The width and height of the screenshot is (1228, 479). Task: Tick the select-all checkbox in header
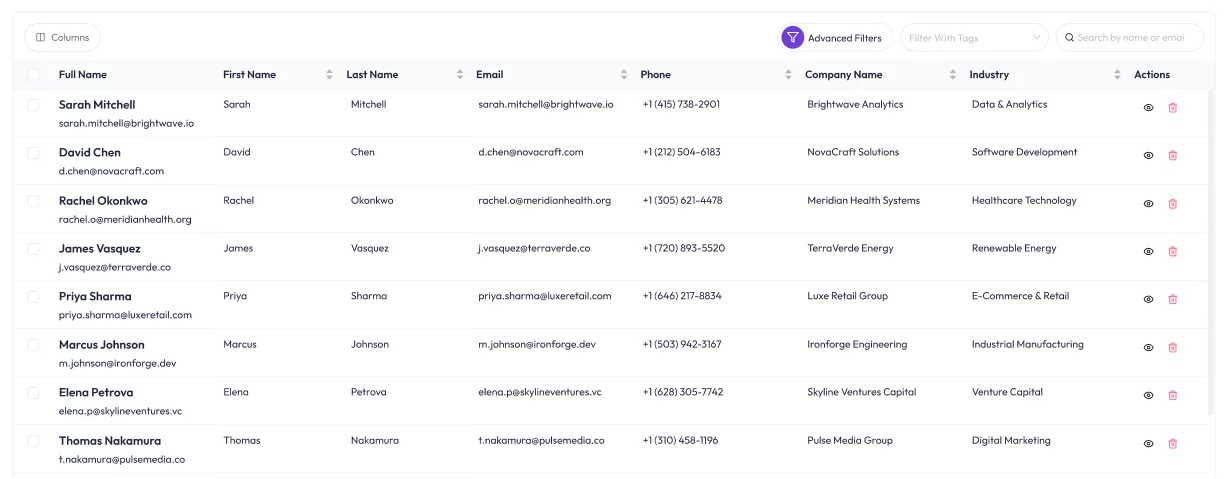pos(33,75)
